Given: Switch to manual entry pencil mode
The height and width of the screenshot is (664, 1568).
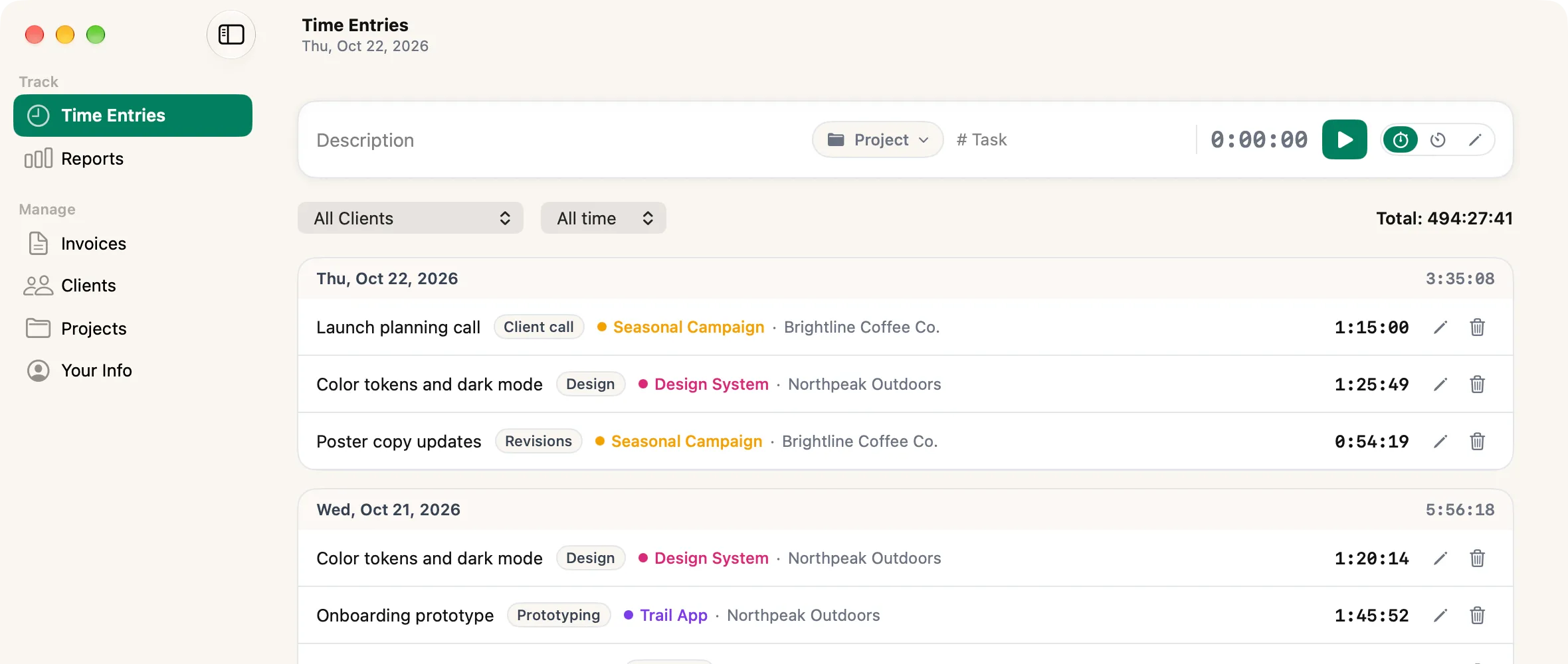Looking at the screenshot, I should pyautogui.click(x=1475, y=140).
